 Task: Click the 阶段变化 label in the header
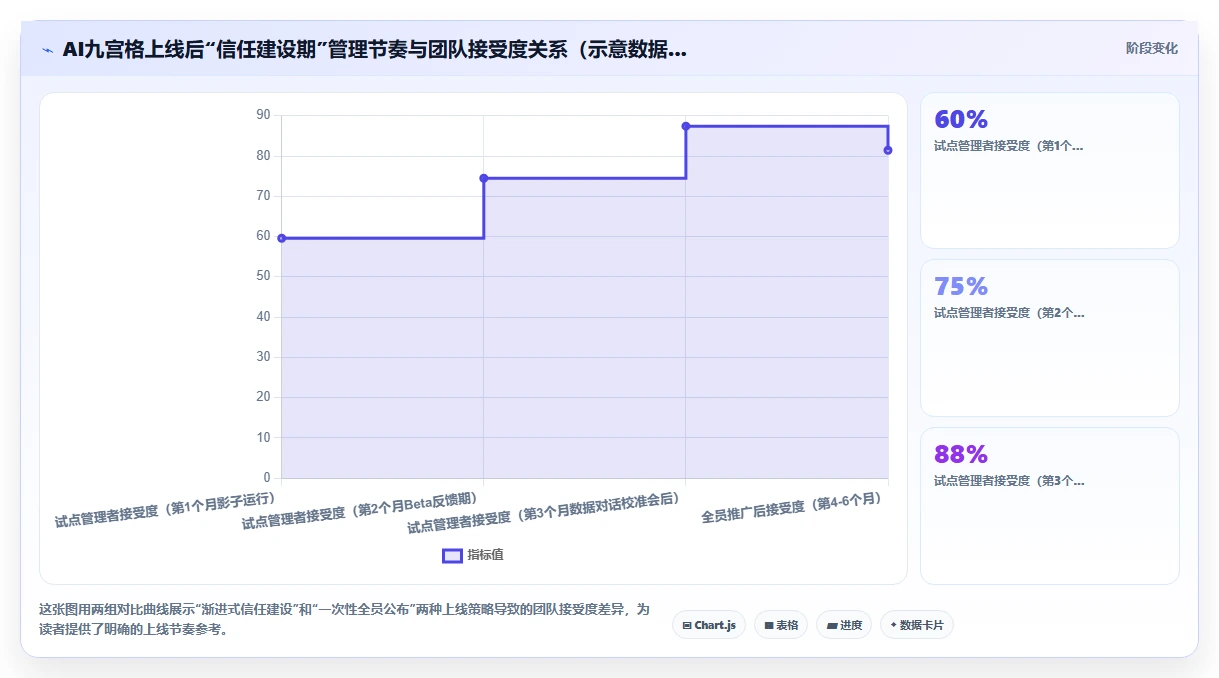(x=1151, y=48)
